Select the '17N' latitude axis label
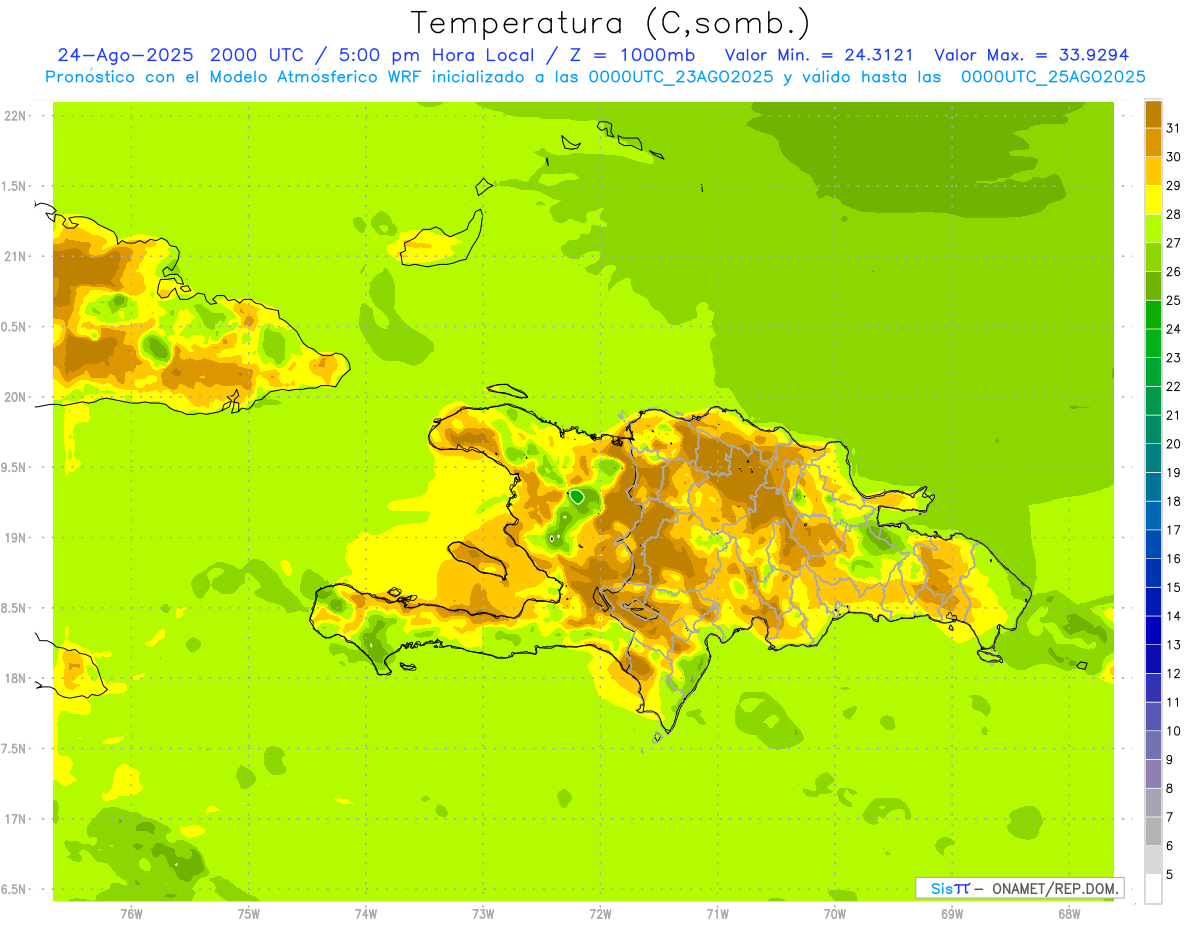 click(x=14, y=819)
